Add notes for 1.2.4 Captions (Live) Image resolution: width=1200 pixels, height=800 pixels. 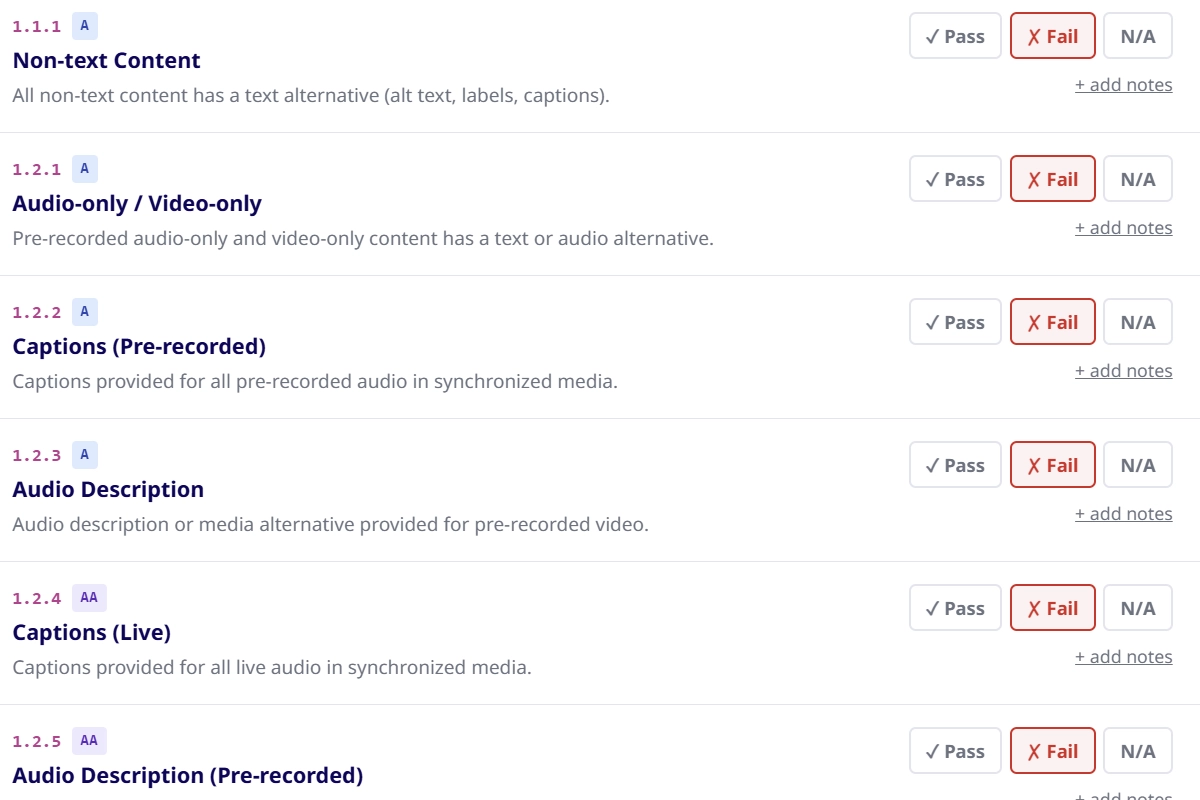1123,657
